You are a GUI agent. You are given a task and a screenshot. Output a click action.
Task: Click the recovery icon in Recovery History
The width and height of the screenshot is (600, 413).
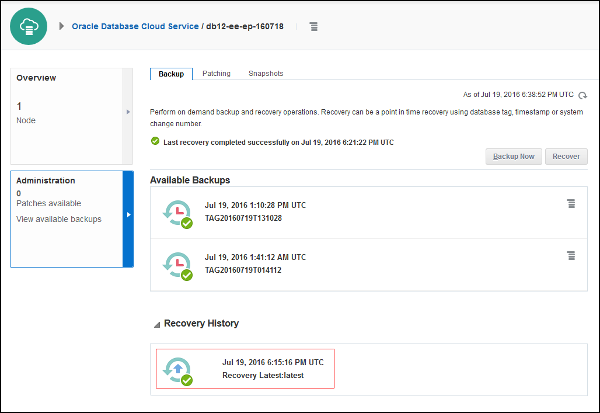pos(178,371)
